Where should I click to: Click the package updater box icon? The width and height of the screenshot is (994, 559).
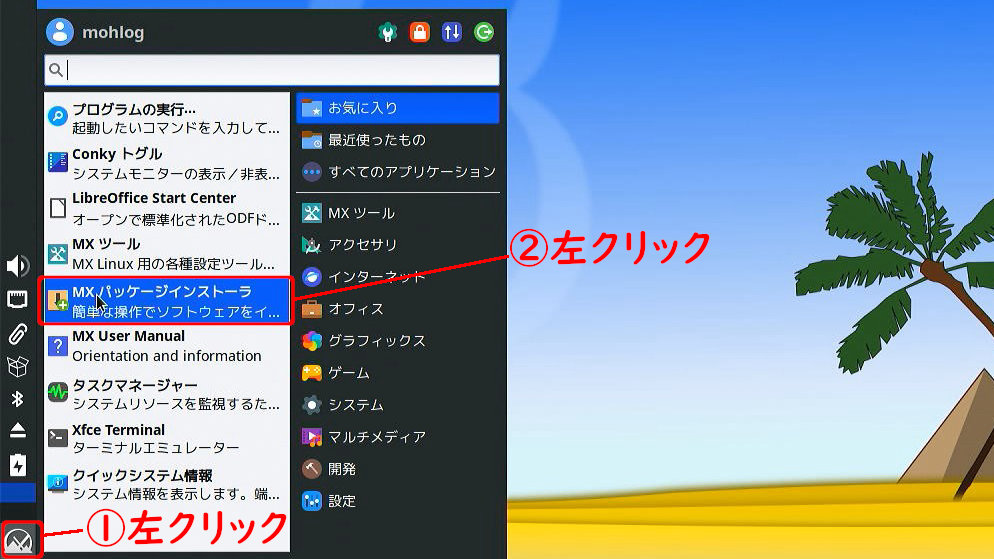click(17, 366)
